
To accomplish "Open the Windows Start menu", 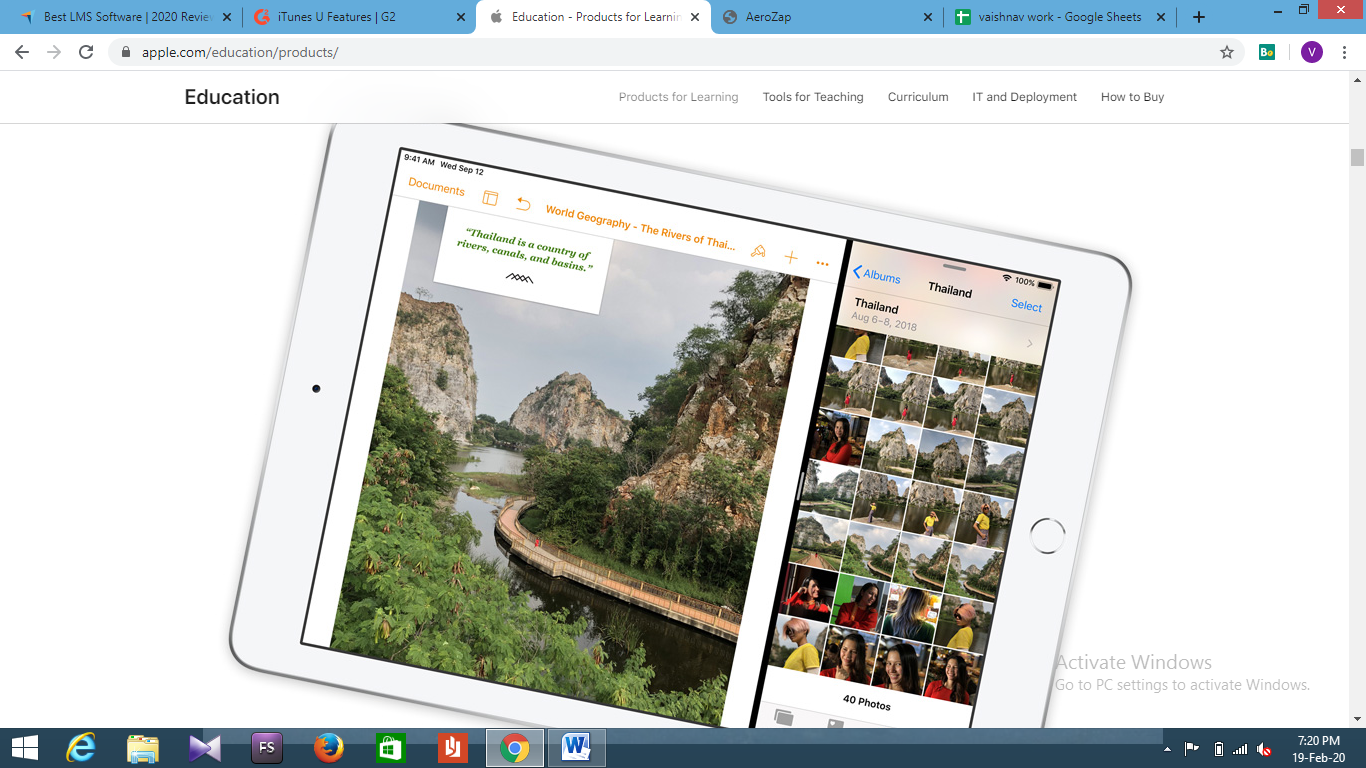I will click(x=24, y=747).
